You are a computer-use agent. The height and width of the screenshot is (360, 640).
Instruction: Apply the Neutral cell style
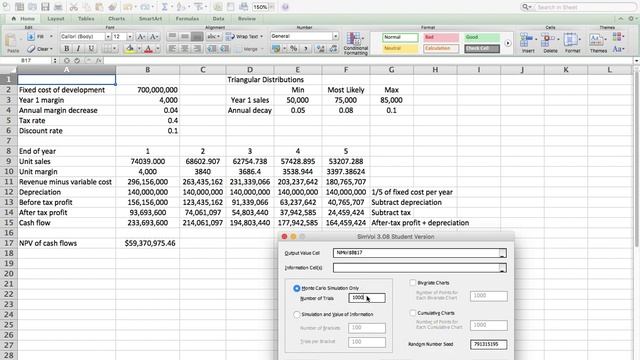[x=400, y=49]
